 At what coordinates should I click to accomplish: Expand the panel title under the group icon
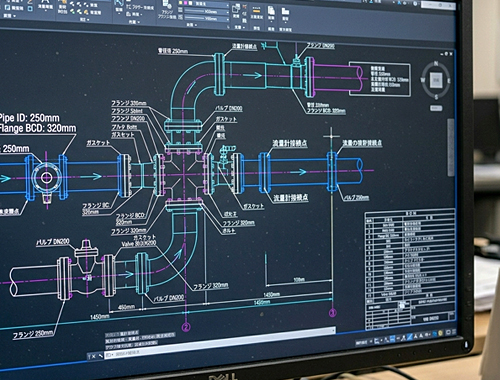click(x=240, y=27)
